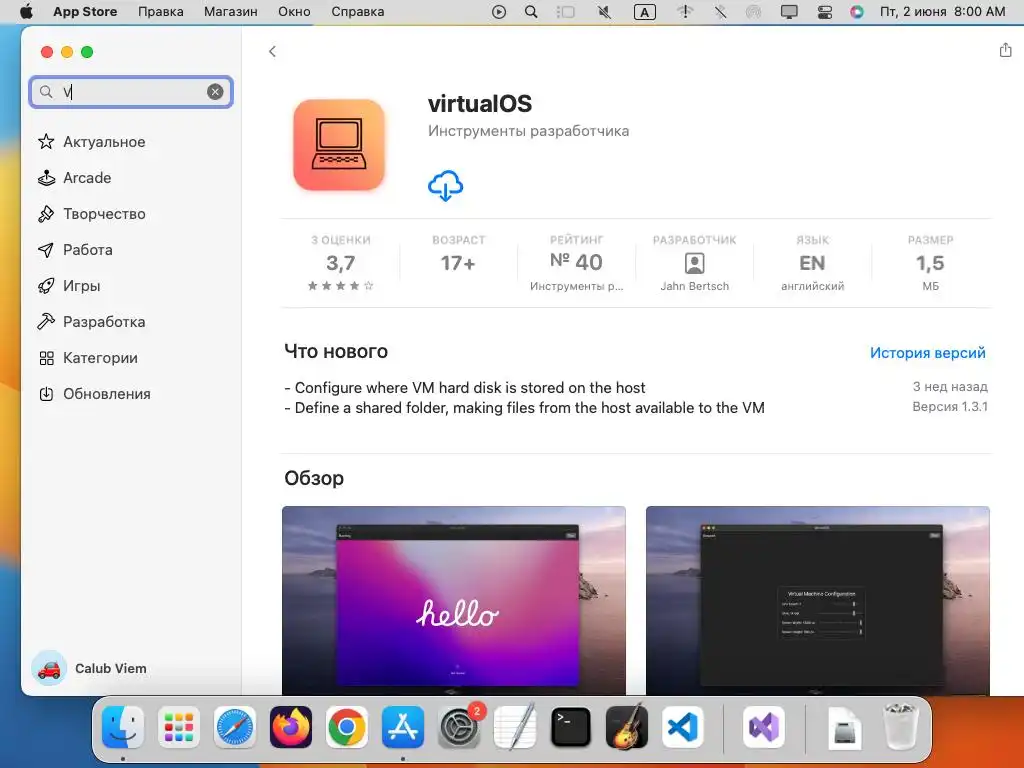Open История версий link
Image resolution: width=1024 pixels, height=768 pixels.
coord(927,353)
